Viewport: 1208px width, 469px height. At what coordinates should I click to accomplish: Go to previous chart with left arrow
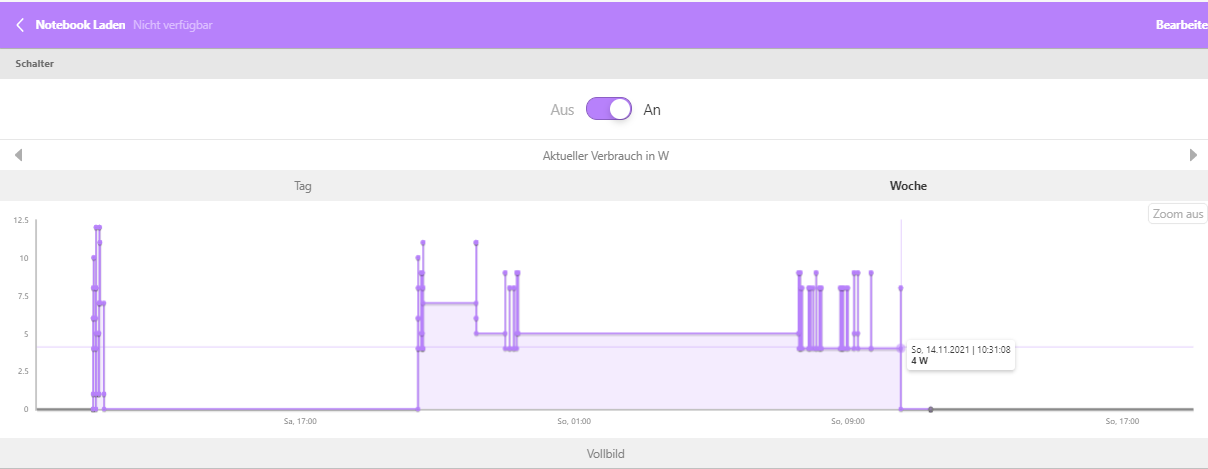[18, 155]
